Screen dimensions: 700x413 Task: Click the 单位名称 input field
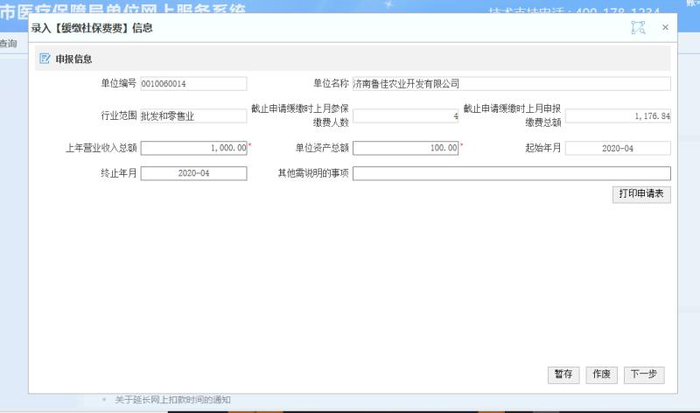click(x=512, y=83)
